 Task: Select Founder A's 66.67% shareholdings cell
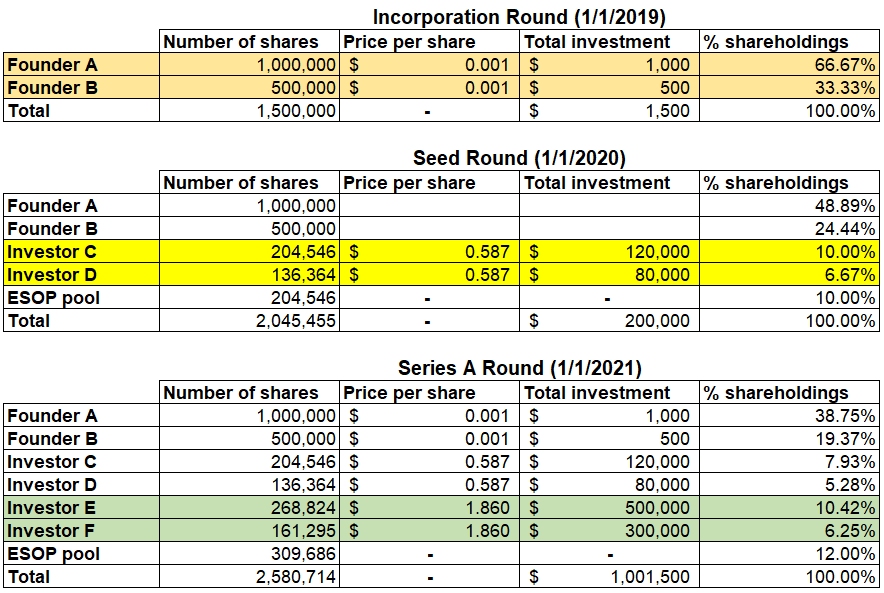pos(789,65)
